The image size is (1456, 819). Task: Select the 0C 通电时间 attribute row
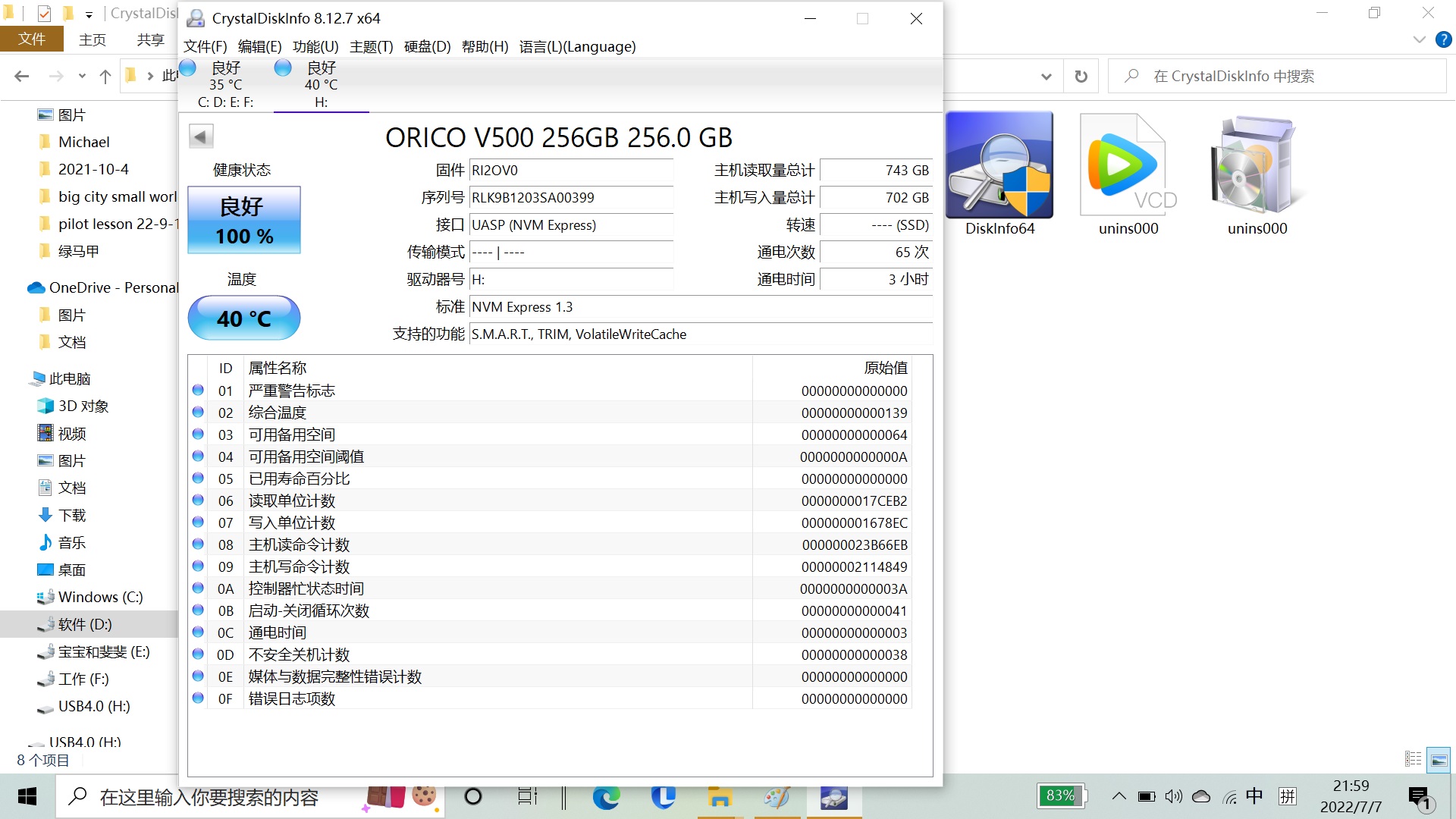click(x=550, y=632)
